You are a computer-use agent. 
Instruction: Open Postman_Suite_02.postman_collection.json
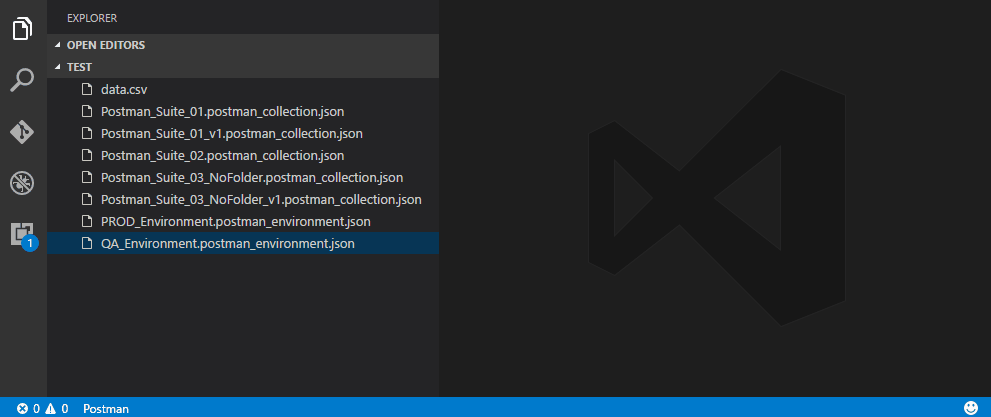[243, 155]
